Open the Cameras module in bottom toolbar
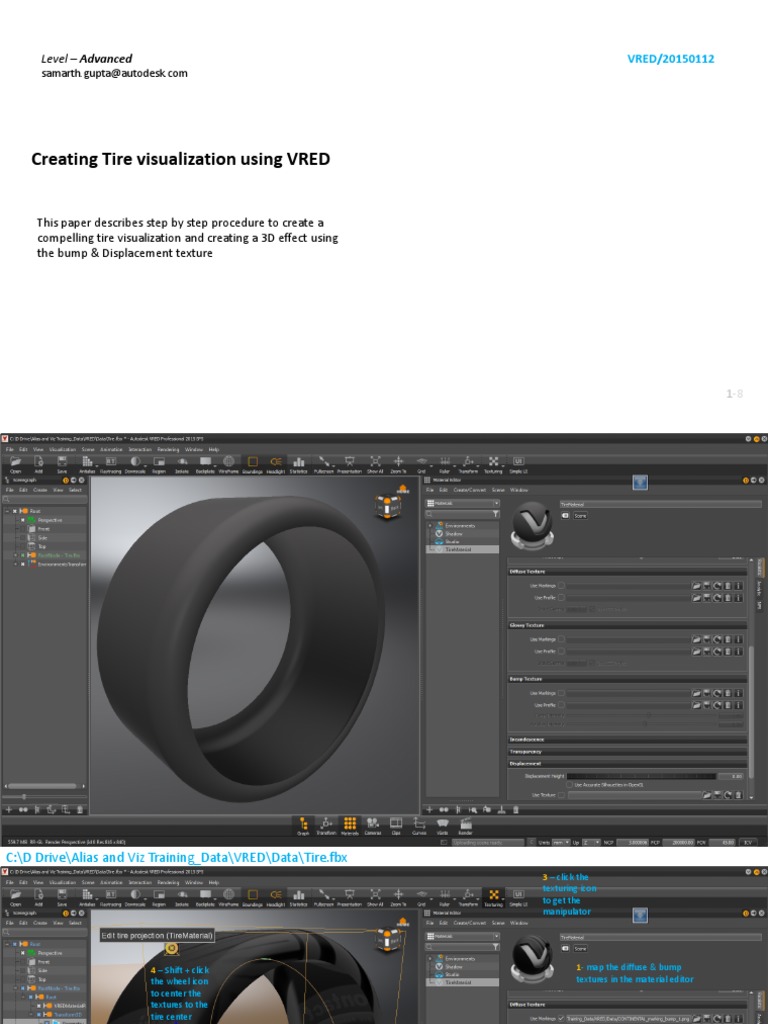 pyautogui.click(x=373, y=825)
